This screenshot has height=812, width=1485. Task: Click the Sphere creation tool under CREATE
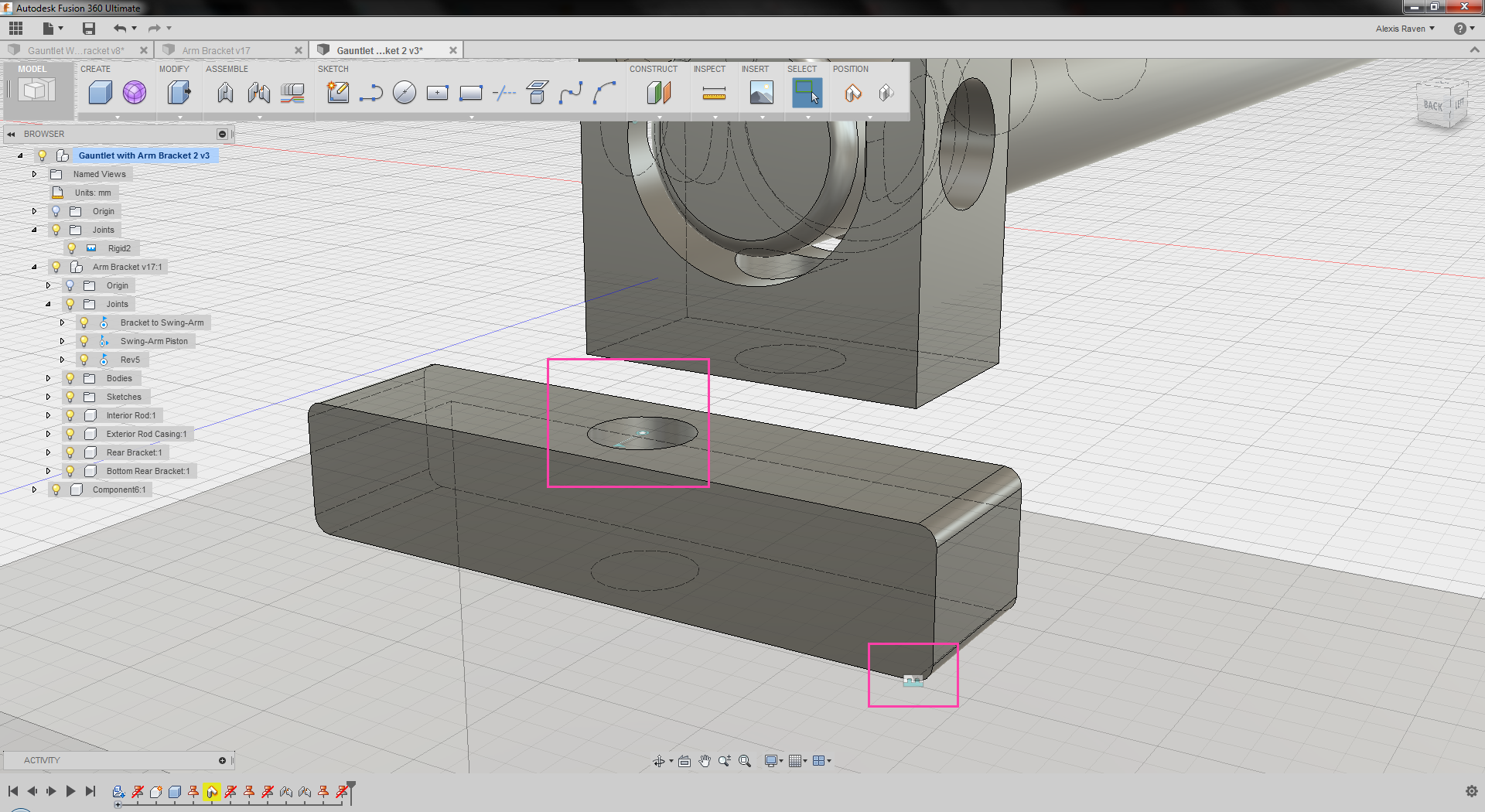[135, 93]
